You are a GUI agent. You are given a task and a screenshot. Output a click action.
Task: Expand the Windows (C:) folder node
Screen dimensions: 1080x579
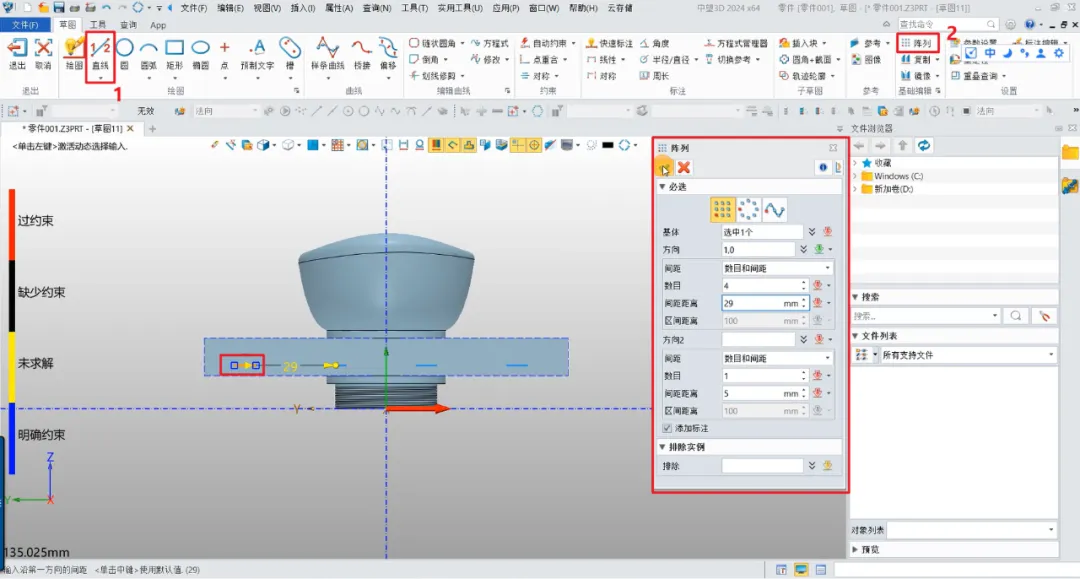coord(855,176)
